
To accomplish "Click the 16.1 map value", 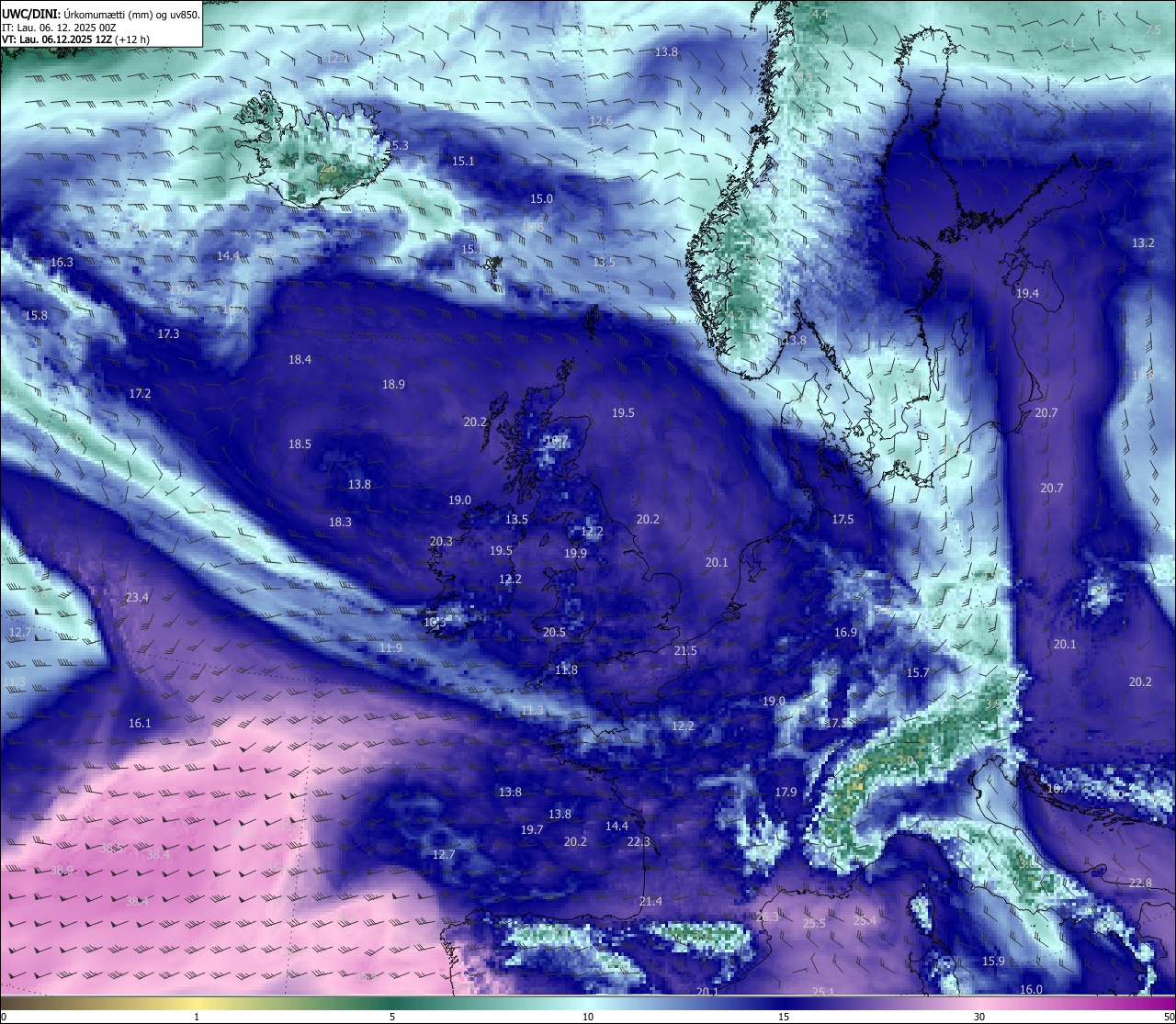I will (140, 723).
